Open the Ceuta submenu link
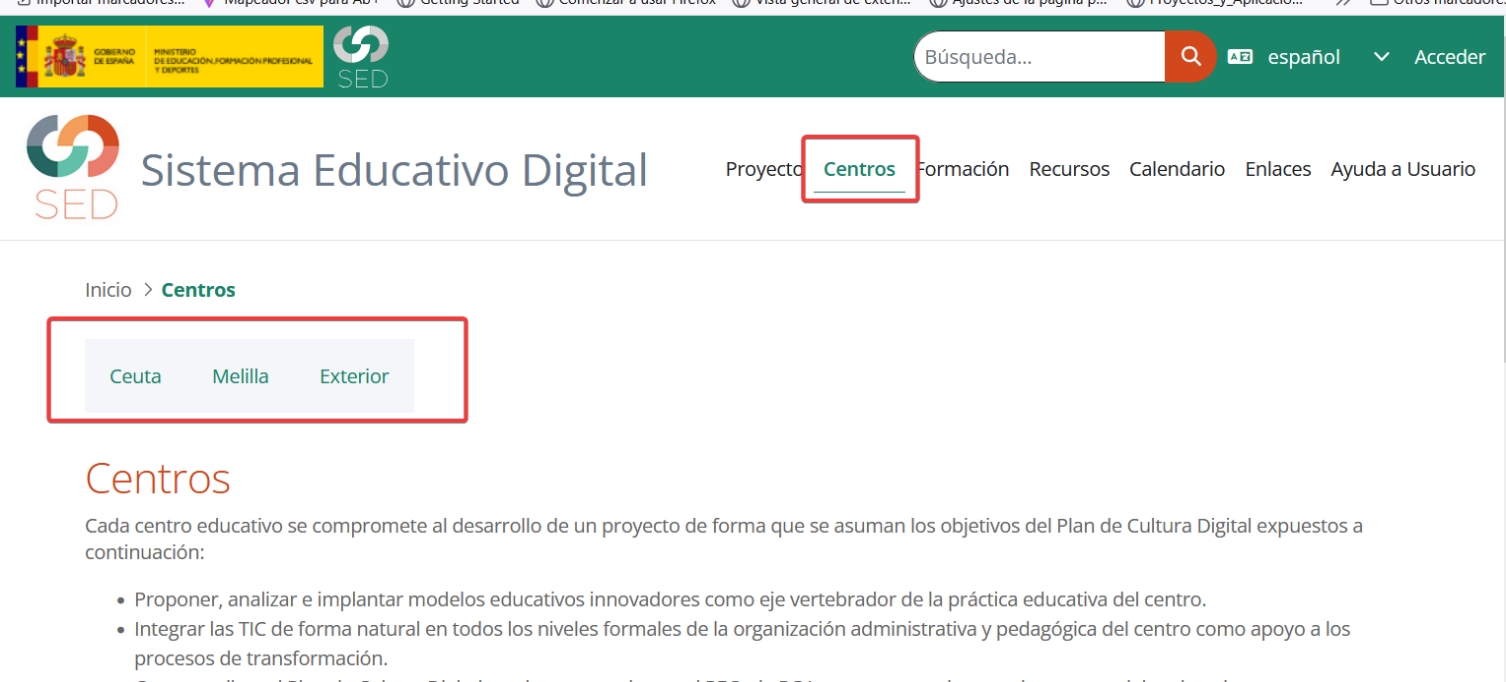 tap(135, 376)
